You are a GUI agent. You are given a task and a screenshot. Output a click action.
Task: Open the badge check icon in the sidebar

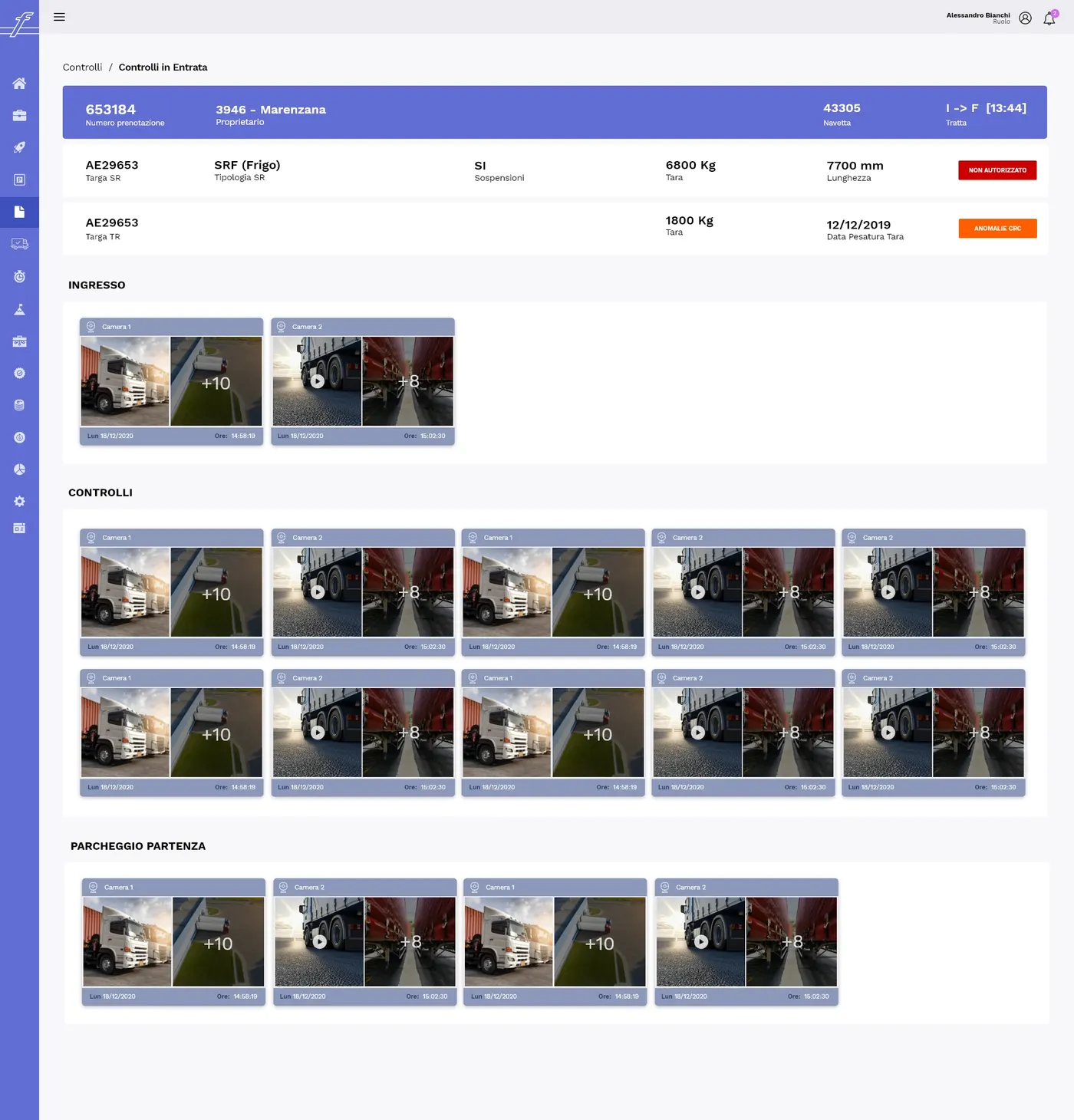(19, 373)
